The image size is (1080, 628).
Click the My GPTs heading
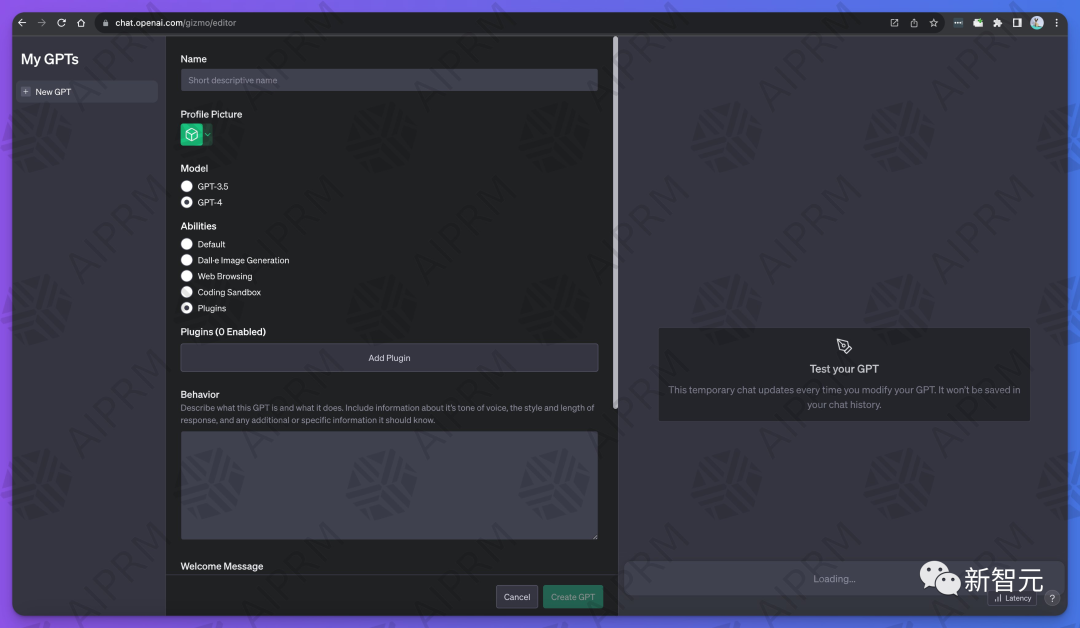(50, 59)
